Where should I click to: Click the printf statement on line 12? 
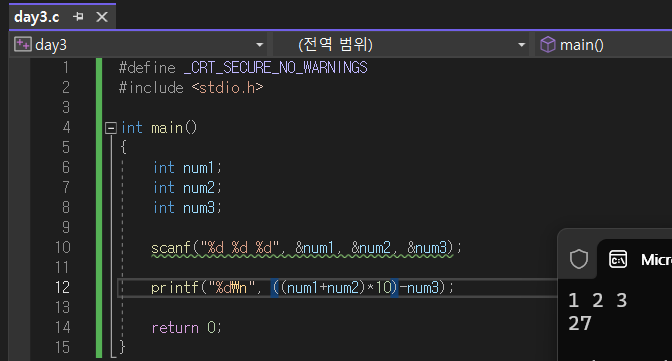pos(302,288)
